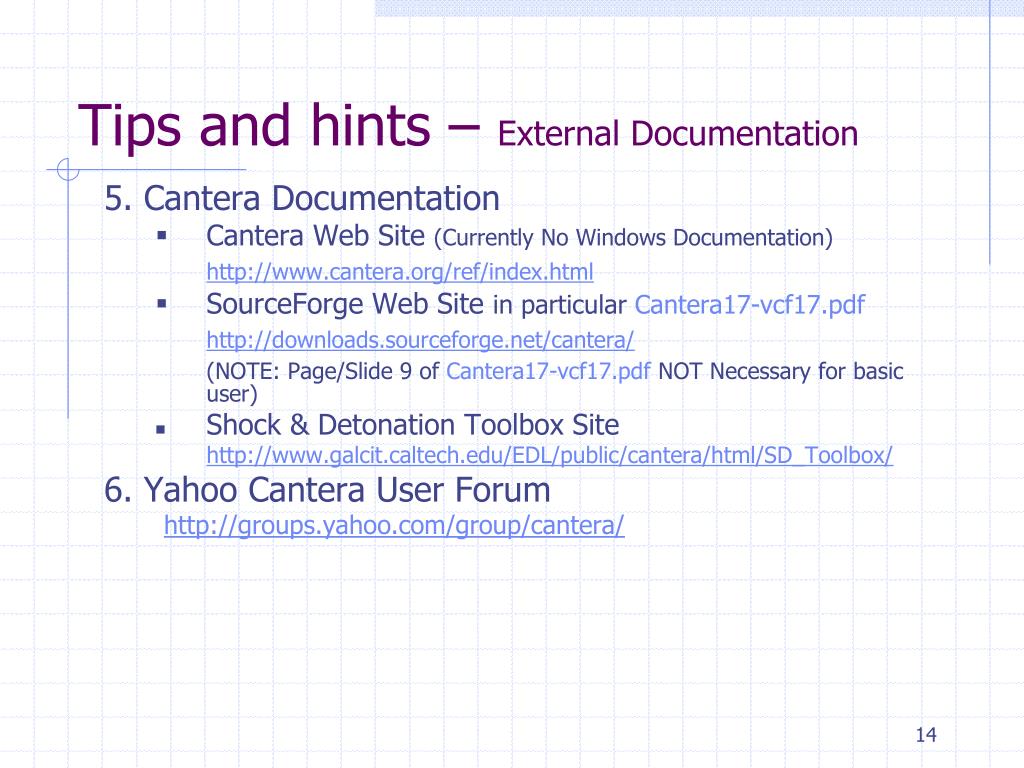Select the '5. Cantera Documentation' heading
The height and width of the screenshot is (768, 1024).
coord(302,199)
